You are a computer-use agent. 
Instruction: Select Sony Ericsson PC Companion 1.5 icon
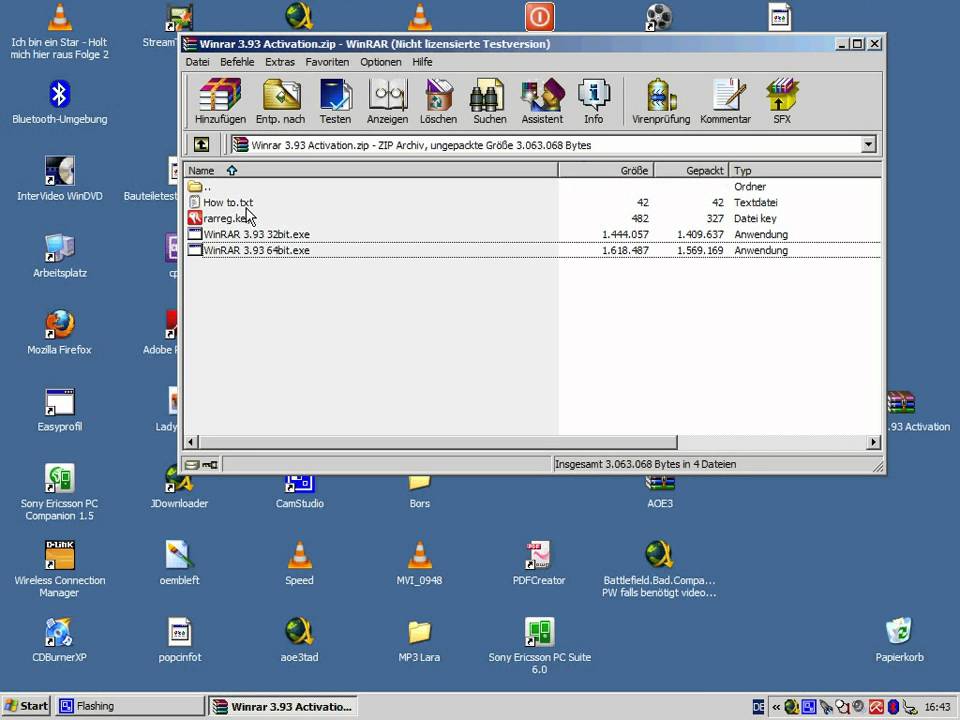(x=59, y=493)
